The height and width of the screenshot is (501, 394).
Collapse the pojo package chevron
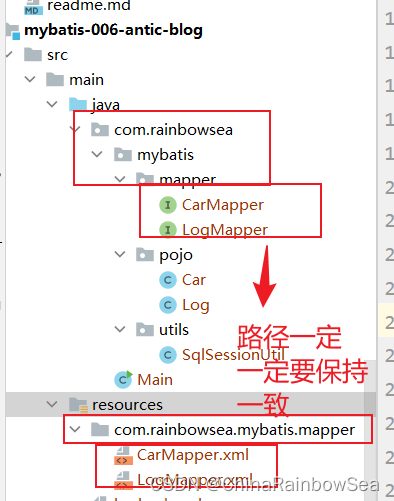coord(120,254)
